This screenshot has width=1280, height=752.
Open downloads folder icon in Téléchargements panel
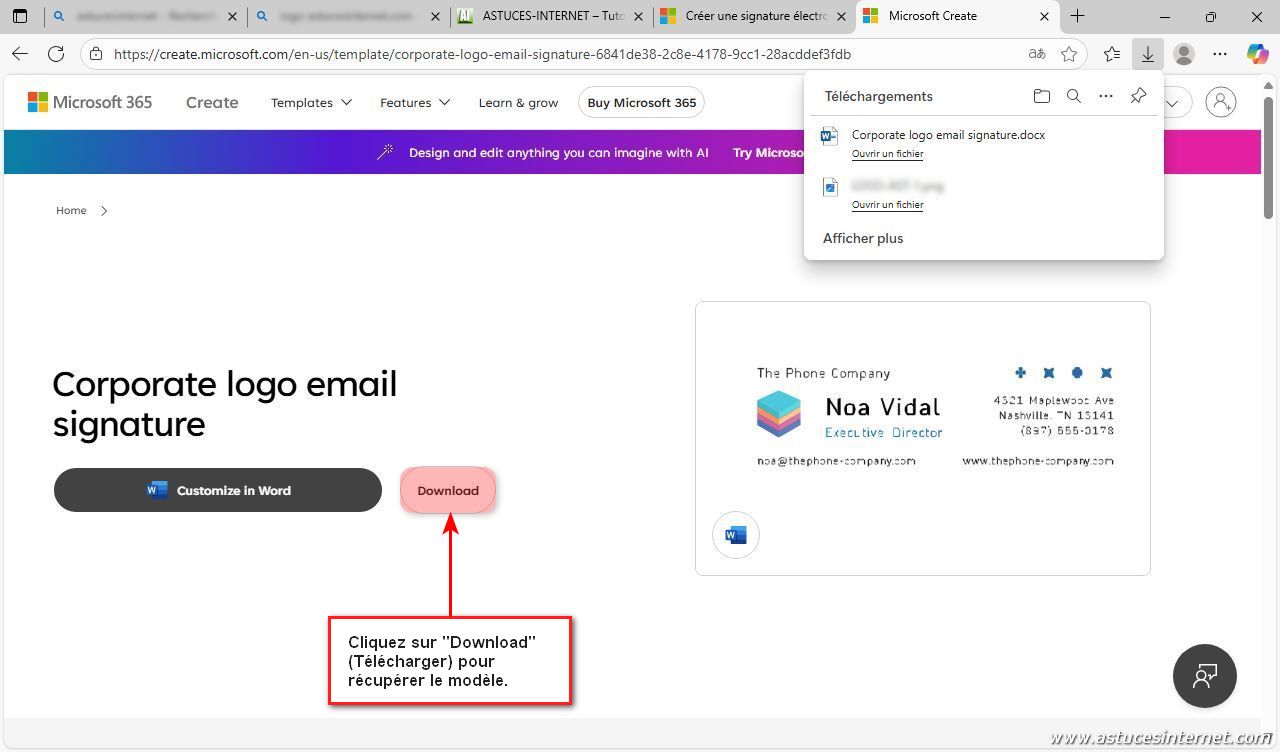(1041, 96)
